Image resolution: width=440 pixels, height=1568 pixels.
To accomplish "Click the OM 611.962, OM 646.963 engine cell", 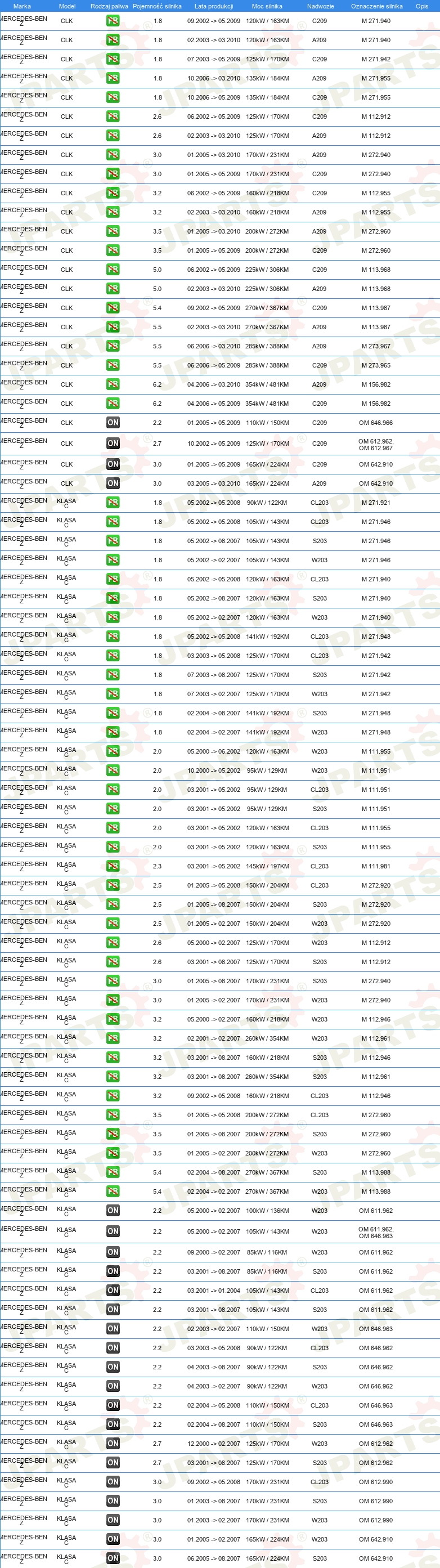I will point(376,1233).
